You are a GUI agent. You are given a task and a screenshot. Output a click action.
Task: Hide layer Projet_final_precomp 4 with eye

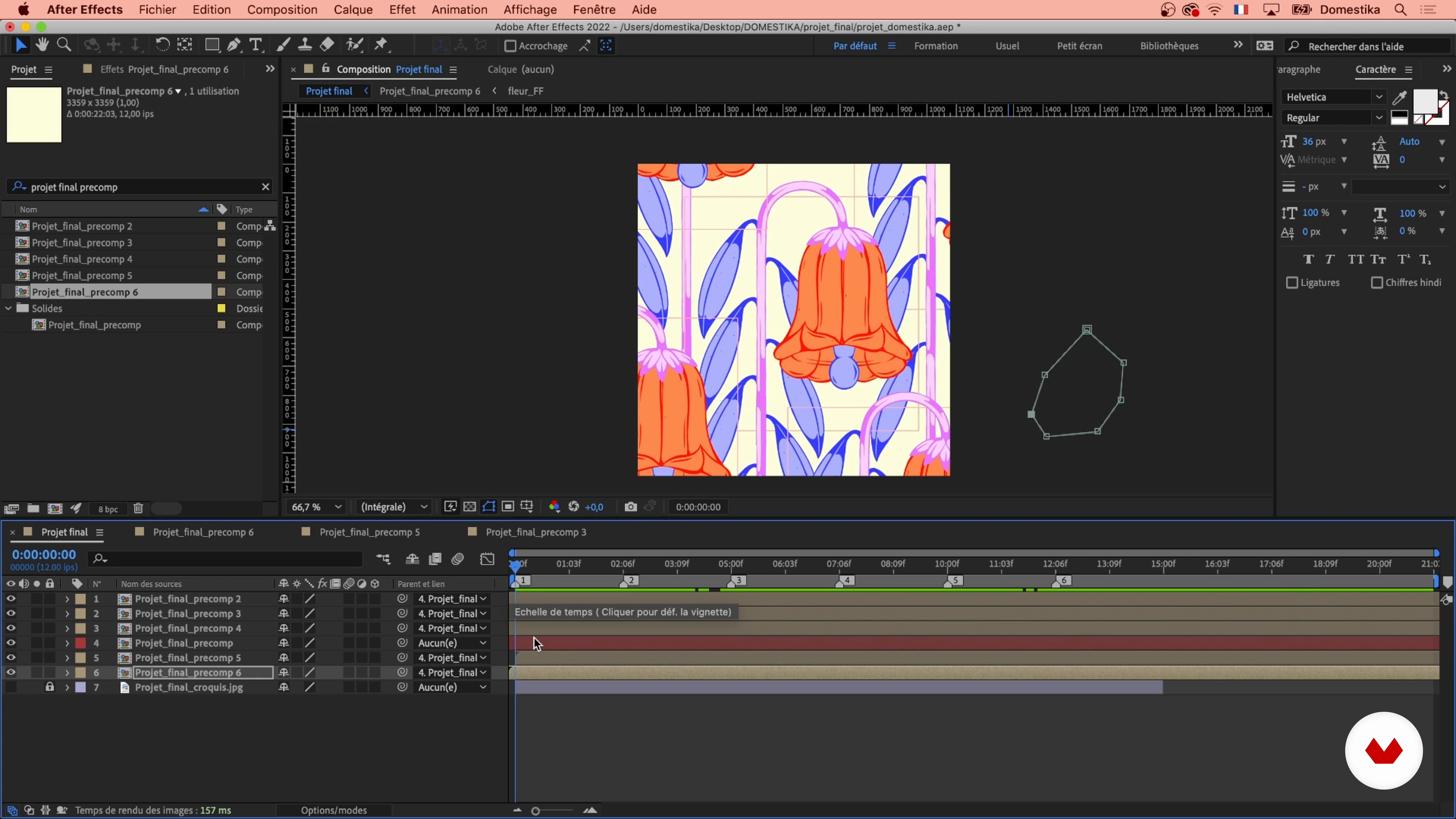click(x=11, y=628)
